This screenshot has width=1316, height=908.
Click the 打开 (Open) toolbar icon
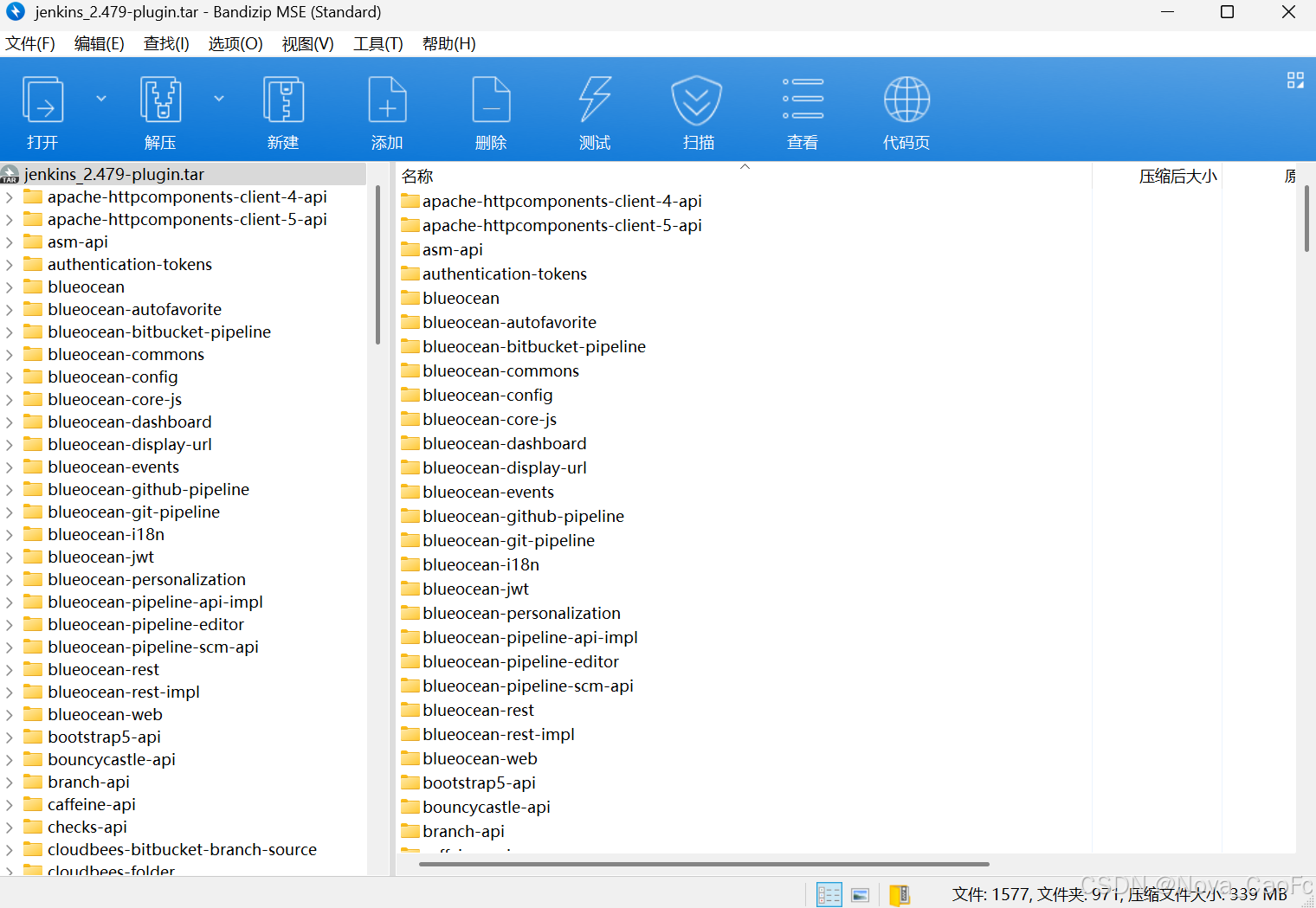pos(42,100)
